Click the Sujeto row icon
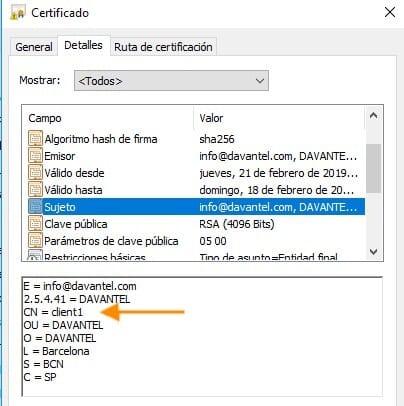This screenshot has height=406, width=404. 35,207
